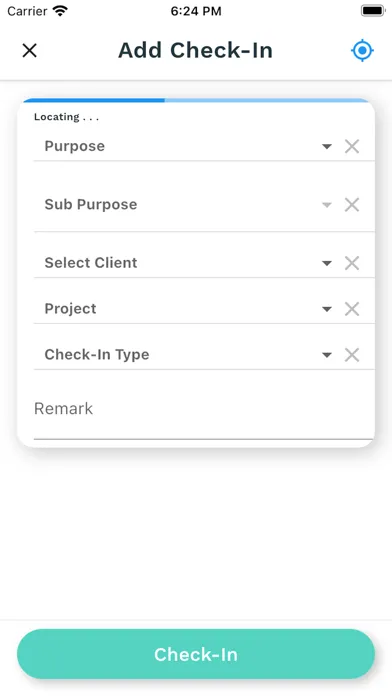Tap the Wi-Fi status icon
The image size is (392, 696).
60,11
